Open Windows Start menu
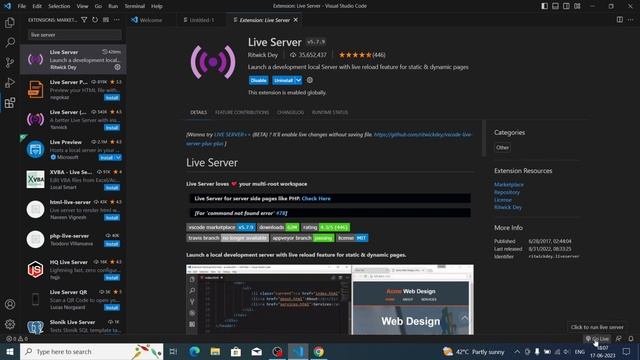Screen dimensions: 640x360 coord(10,351)
